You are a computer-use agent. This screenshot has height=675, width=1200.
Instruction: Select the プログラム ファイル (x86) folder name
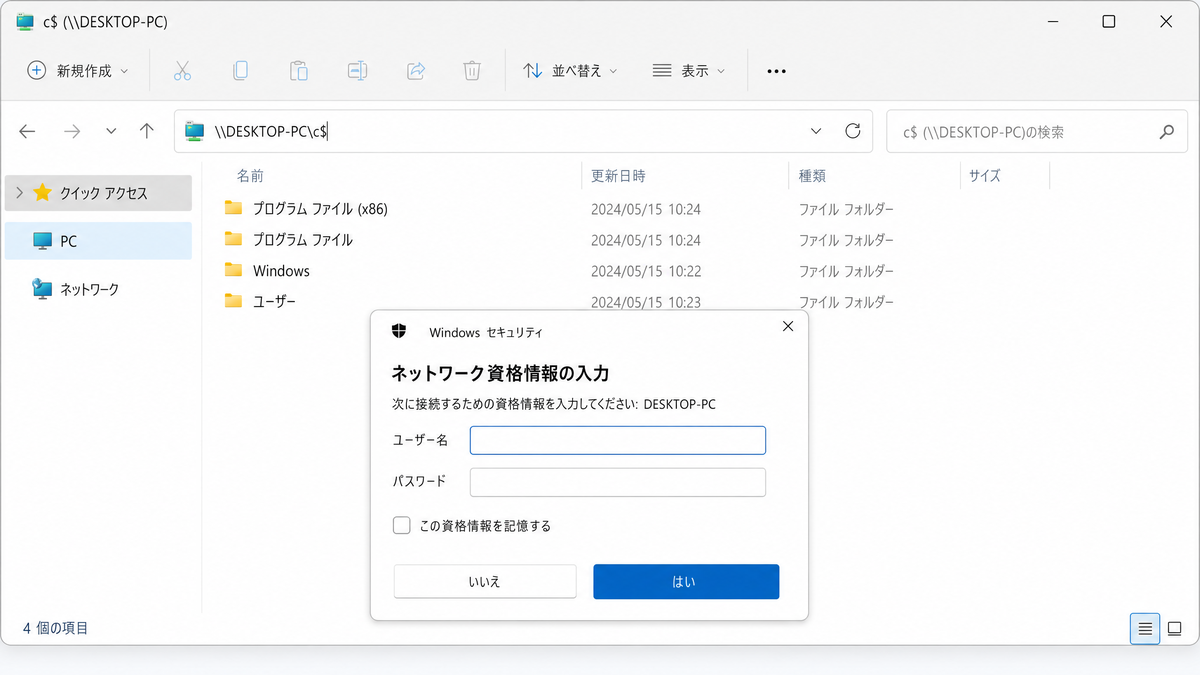(320, 209)
